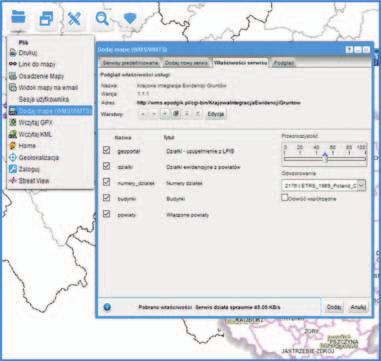The width and height of the screenshot is (381, 361).
Task: Enable the Odwróć współrzędne checkbox
Action: pyautogui.click(x=285, y=198)
